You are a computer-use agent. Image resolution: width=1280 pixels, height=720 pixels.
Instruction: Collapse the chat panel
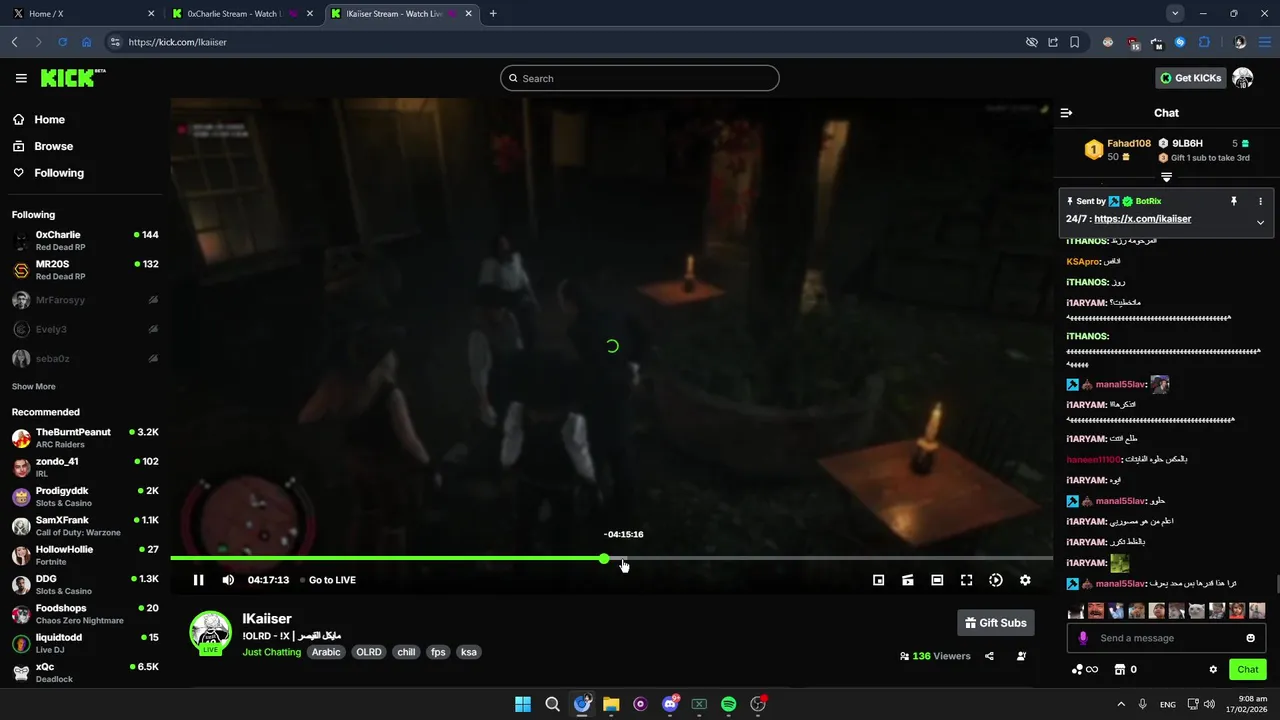click(x=1066, y=113)
